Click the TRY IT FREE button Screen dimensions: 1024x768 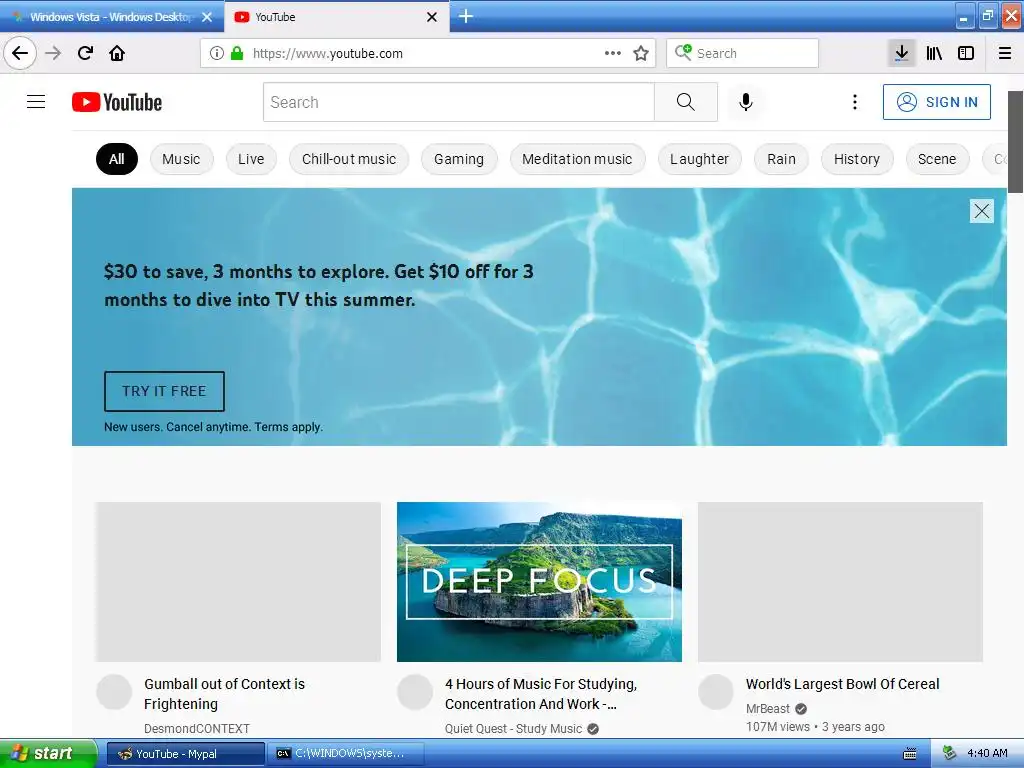point(164,391)
